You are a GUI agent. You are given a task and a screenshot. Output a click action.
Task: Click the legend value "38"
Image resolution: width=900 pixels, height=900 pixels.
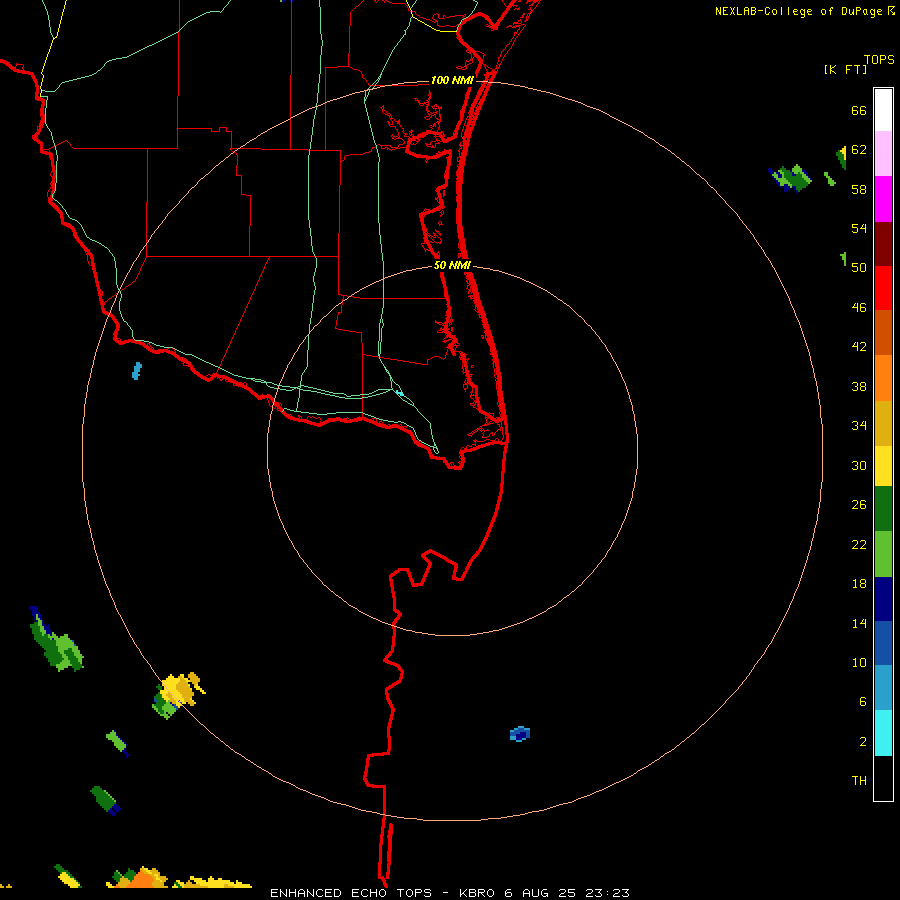tap(859, 386)
